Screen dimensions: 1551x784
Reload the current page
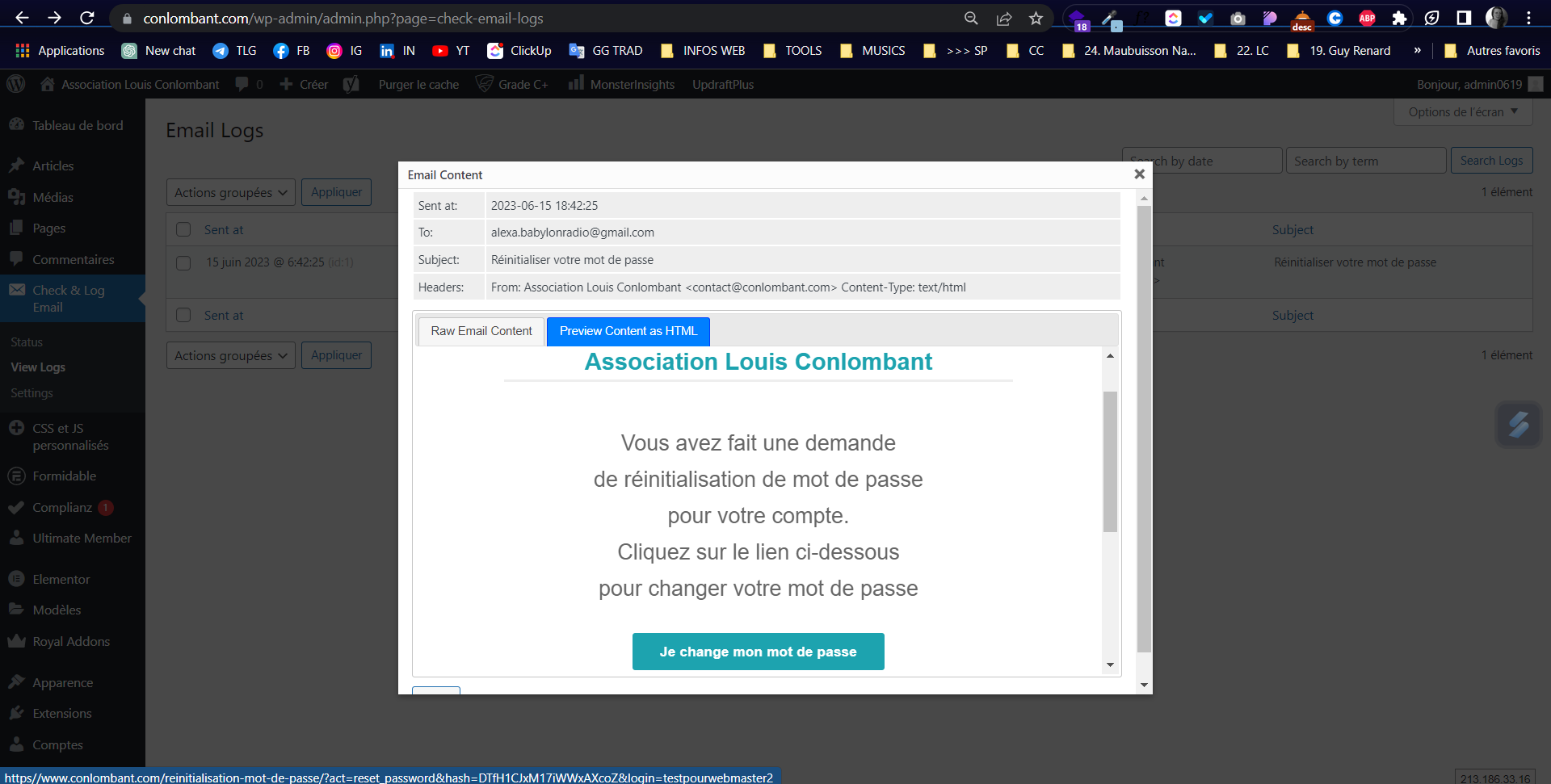click(x=87, y=18)
